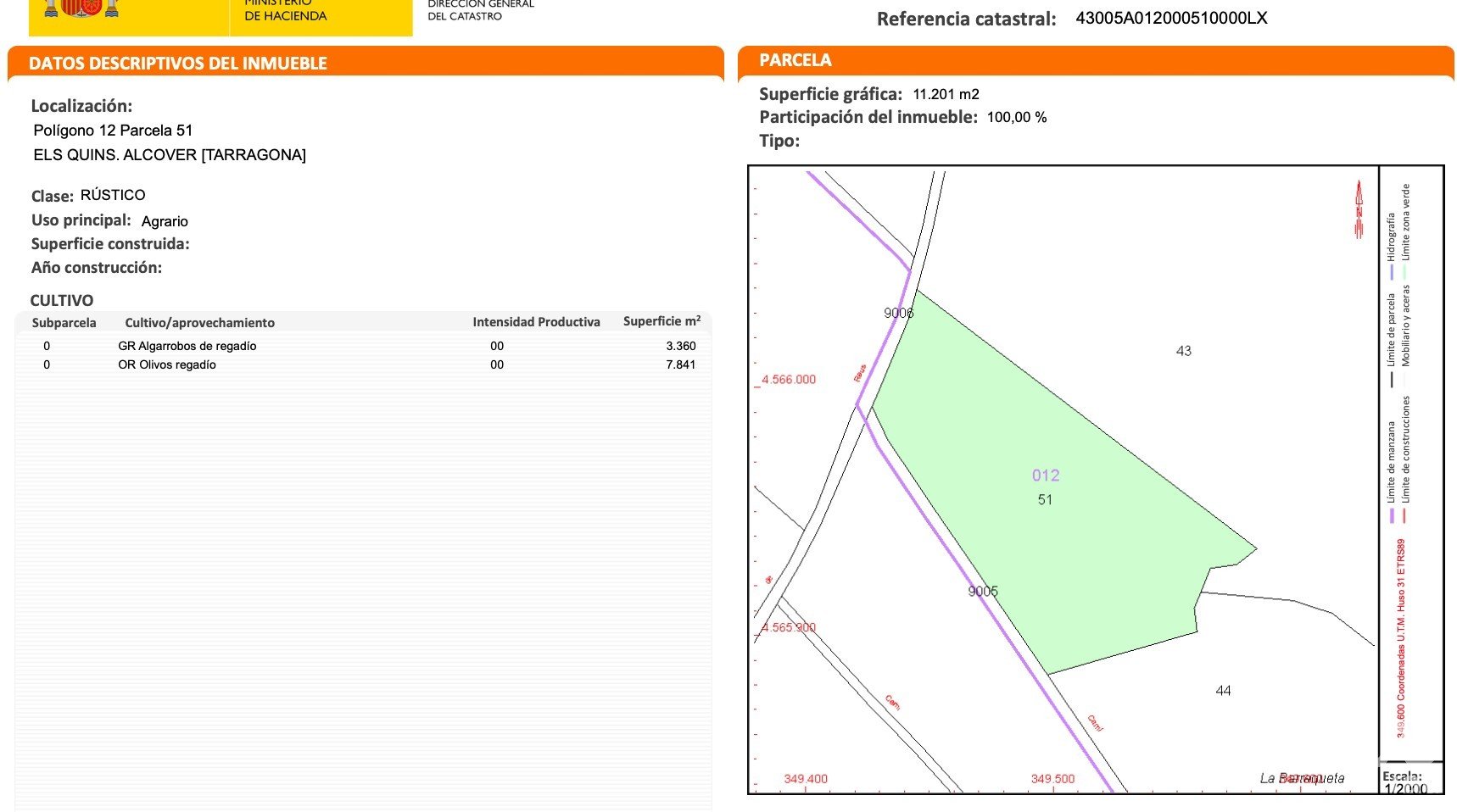The height and width of the screenshot is (812, 1457).
Task: Click the Spanish coat of arms emblem
Action: click(x=81, y=8)
